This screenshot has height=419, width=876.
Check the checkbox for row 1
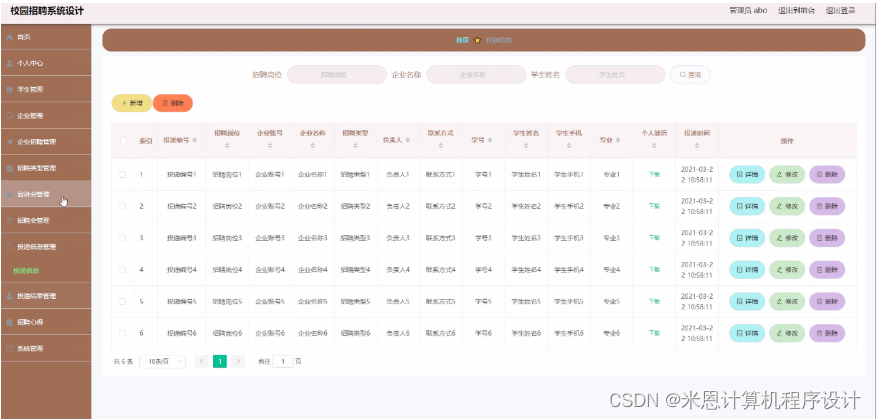pos(123,174)
